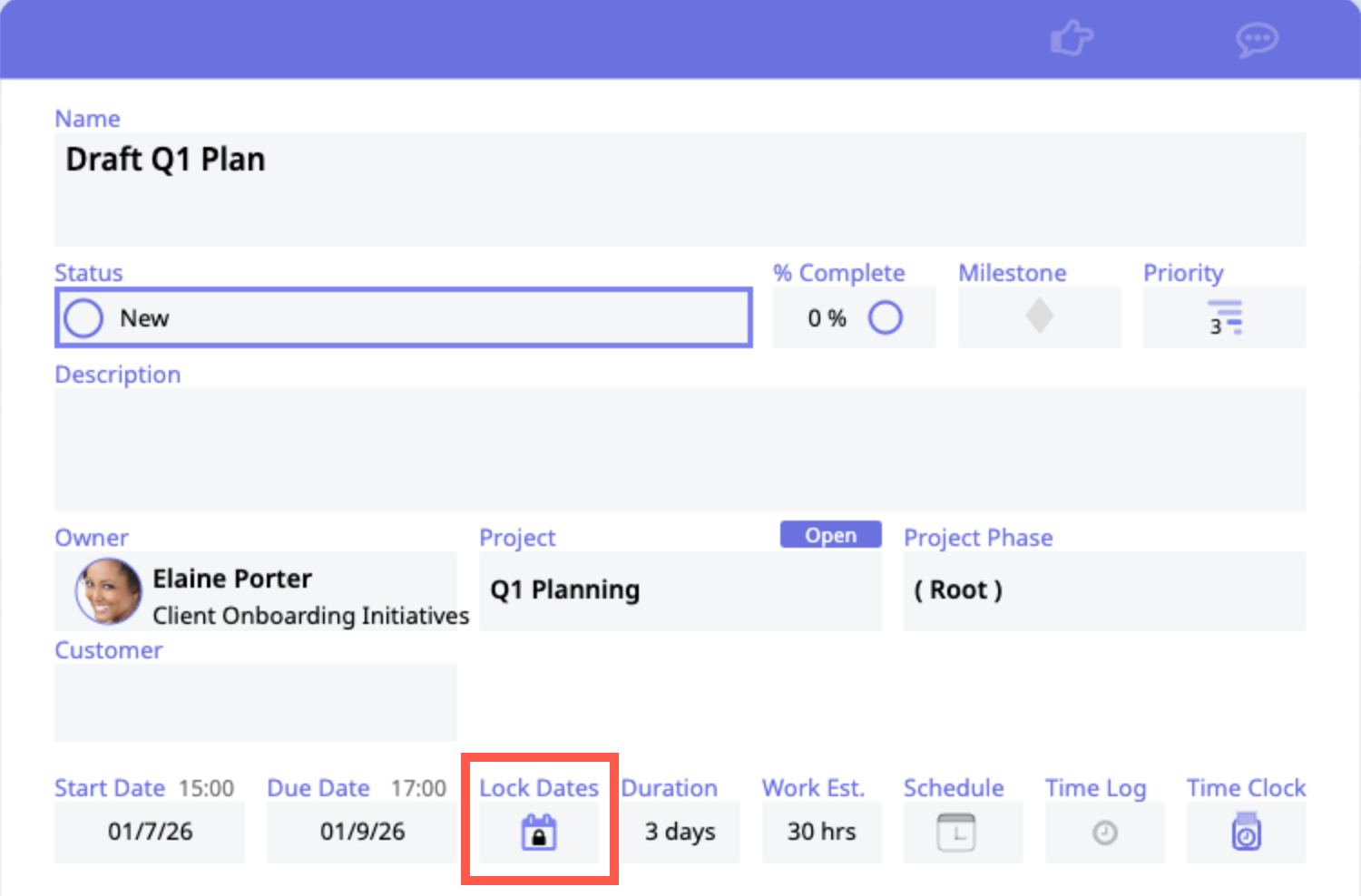Click Elaine Porter's avatar photo
The height and width of the screenshot is (896, 1361).
[x=109, y=591]
